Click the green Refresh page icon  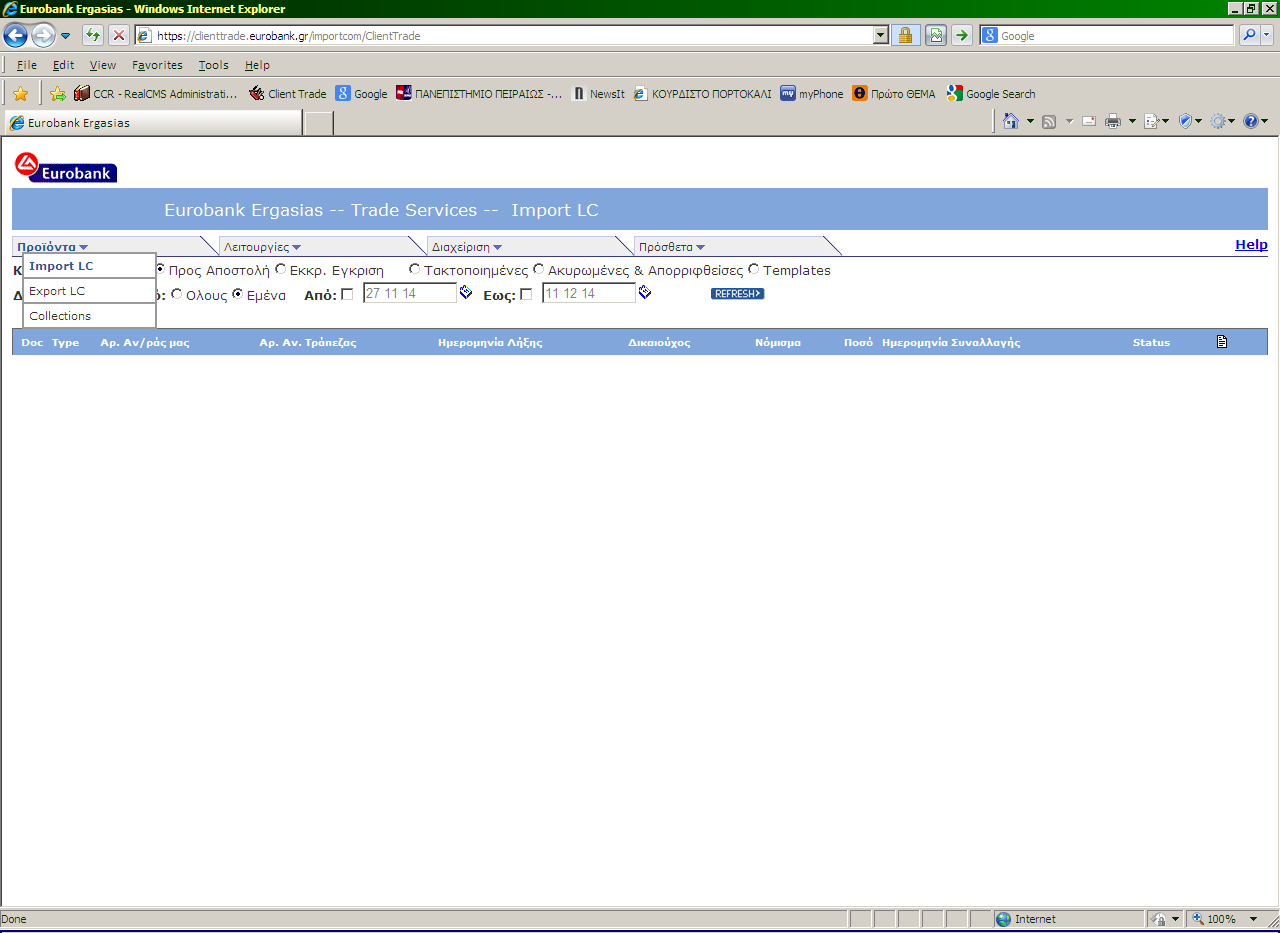[93, 36]
